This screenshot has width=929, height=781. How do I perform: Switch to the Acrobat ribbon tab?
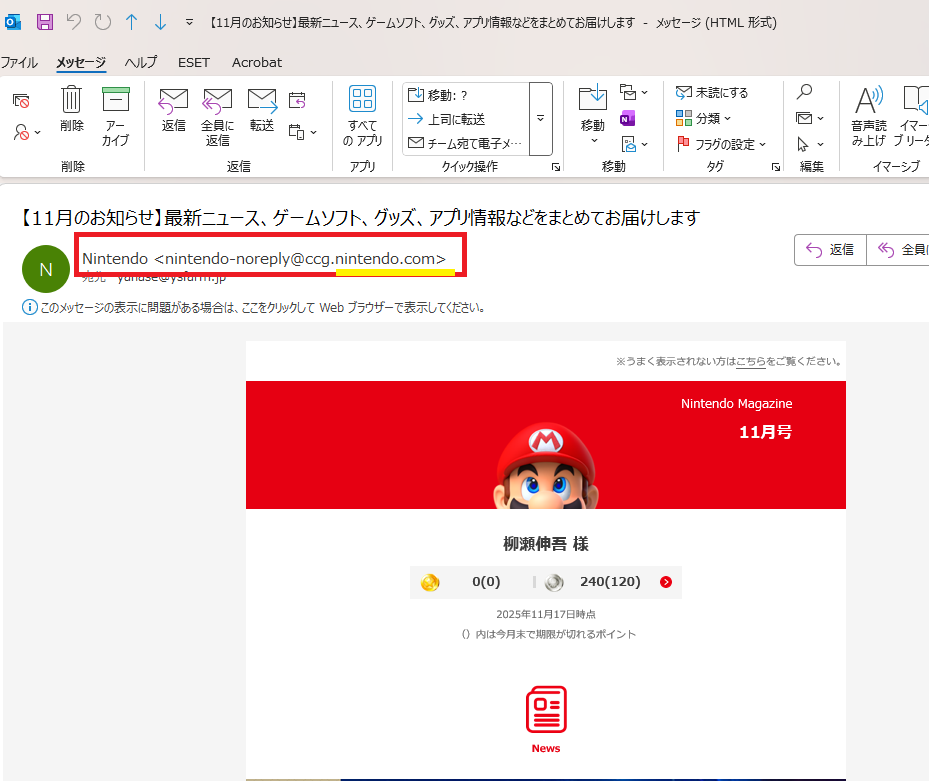coord(257,62)
